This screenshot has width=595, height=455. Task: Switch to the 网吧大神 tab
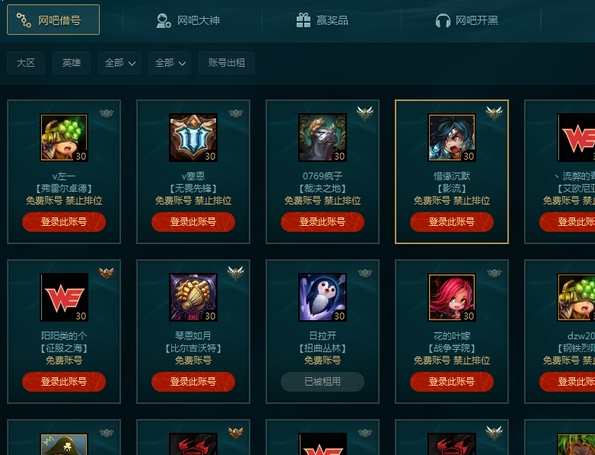click(188, 20)
